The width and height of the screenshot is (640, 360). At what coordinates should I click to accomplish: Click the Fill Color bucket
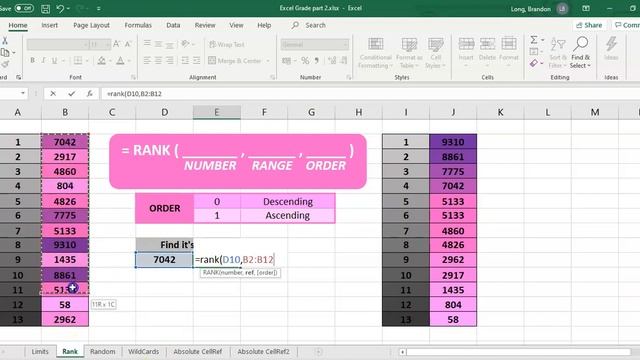pos(101,61)
